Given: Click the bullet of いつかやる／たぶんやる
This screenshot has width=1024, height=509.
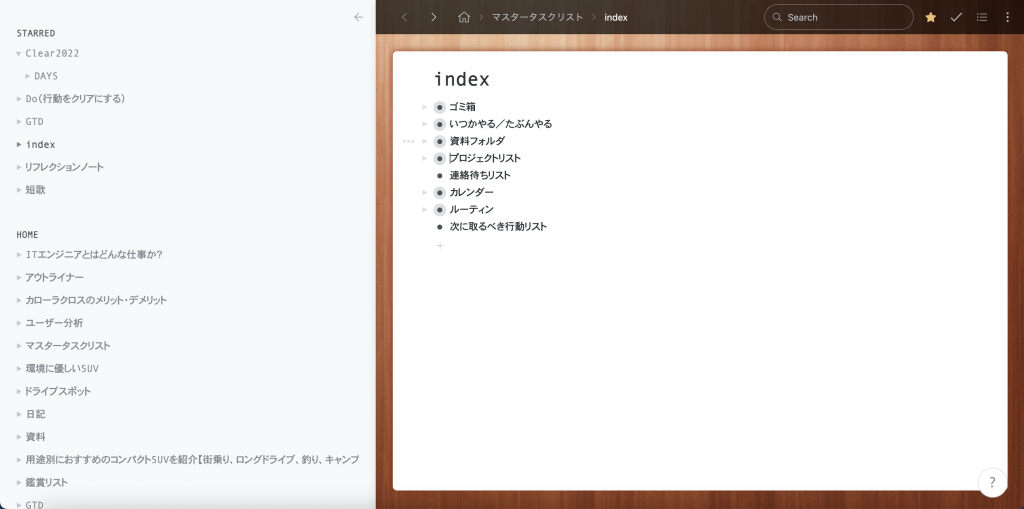Looking at the screenshot, I should 440,124.
